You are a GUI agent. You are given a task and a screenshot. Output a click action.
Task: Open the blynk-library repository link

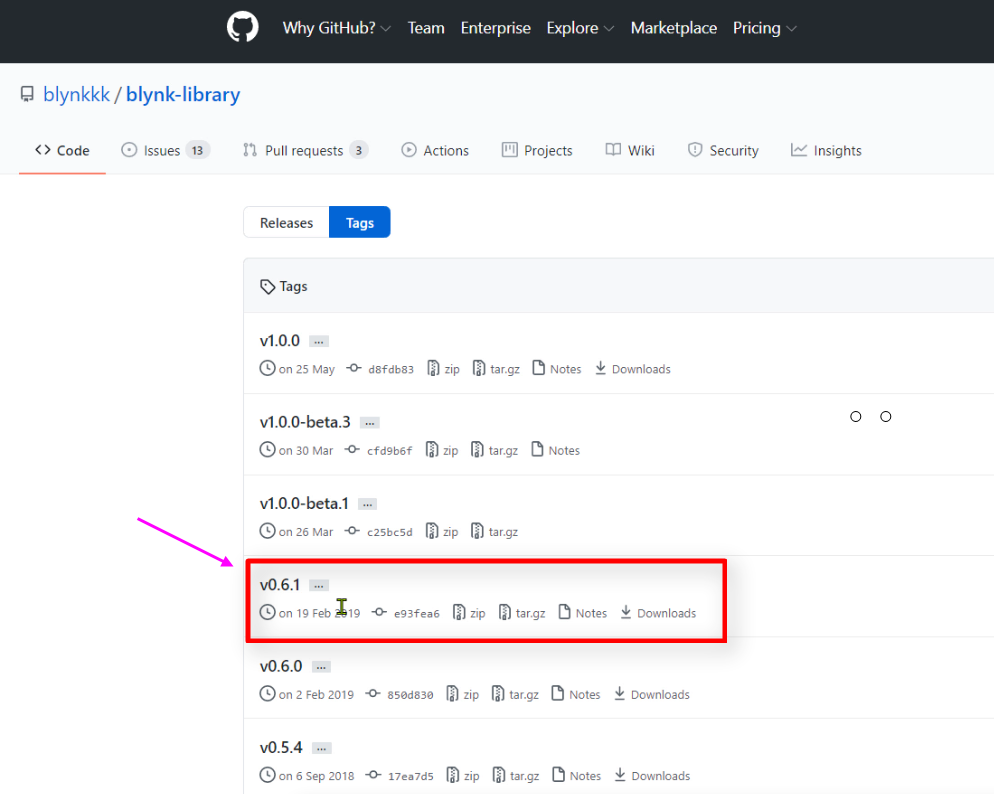[x=183, y=94]
